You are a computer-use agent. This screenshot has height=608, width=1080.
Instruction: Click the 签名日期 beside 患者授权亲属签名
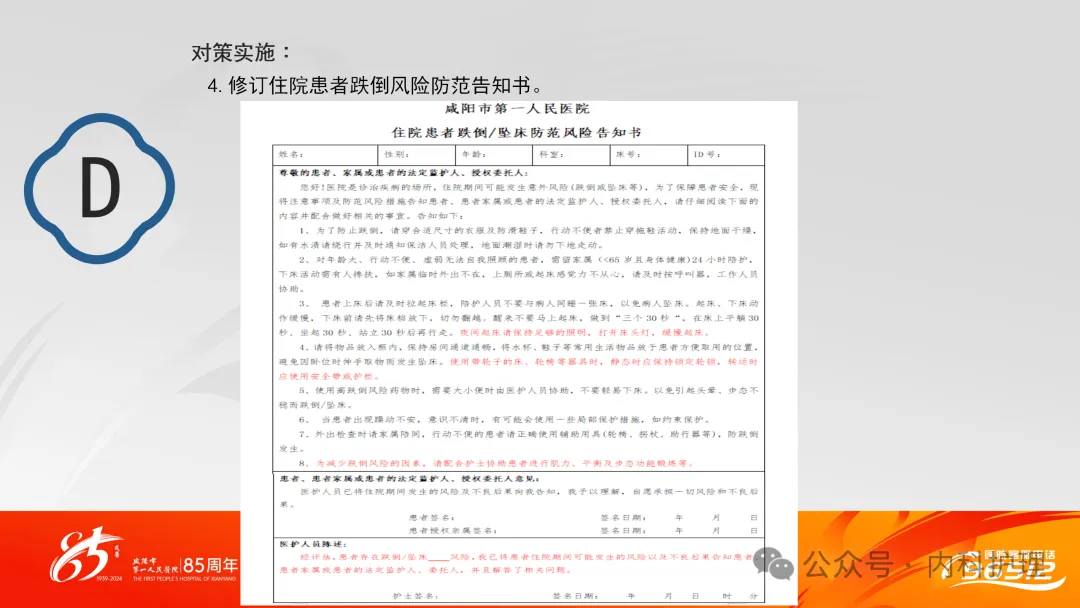click(x=623, y=530)
